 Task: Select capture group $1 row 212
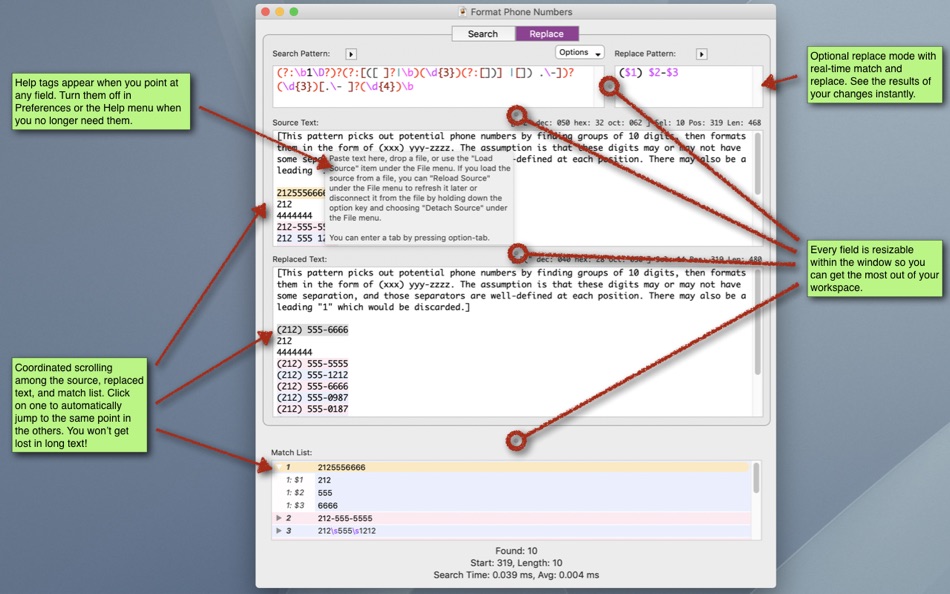tap(512, 480)
